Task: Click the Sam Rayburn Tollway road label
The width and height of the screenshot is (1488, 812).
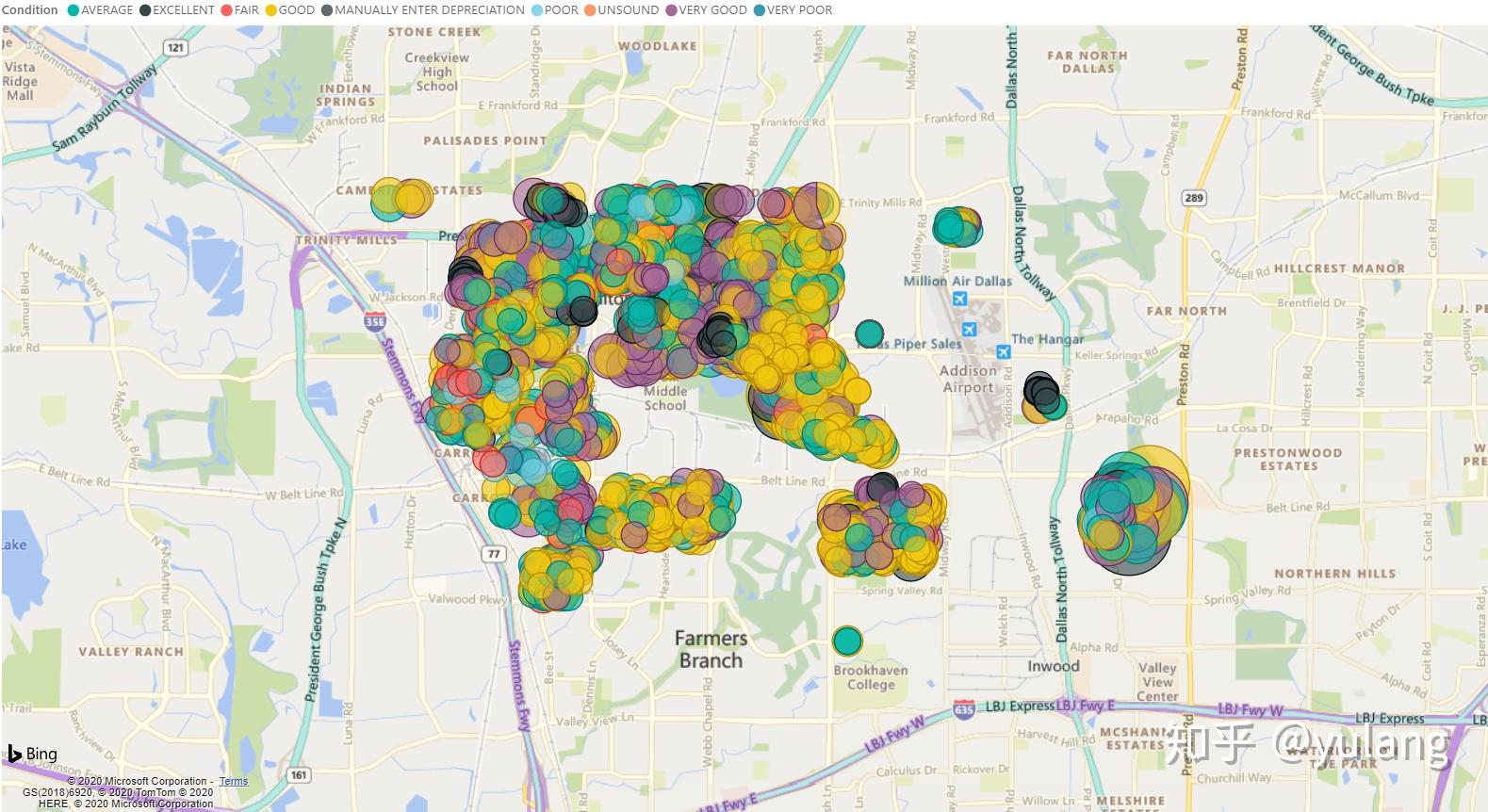Action: [105, 108]
